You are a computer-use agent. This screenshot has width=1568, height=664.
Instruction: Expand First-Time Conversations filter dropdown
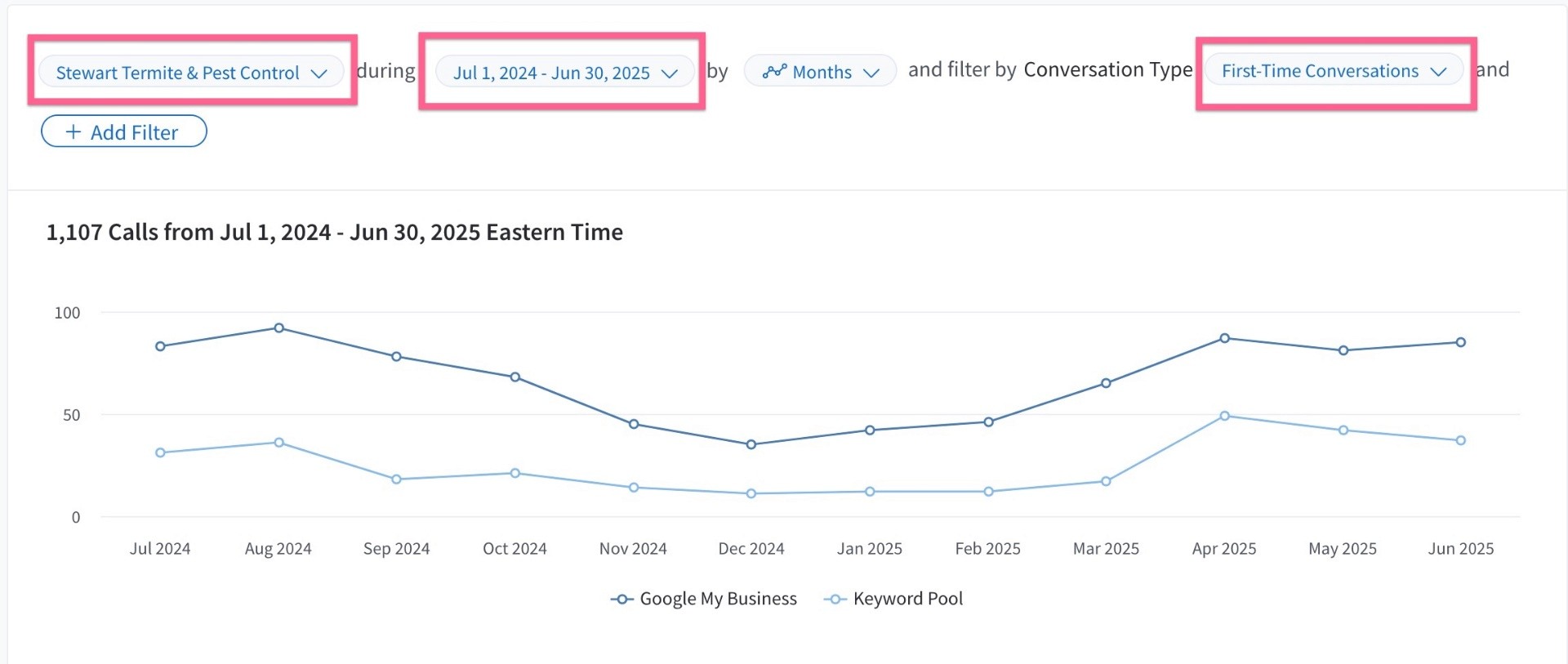click(x=1334, y=70)
